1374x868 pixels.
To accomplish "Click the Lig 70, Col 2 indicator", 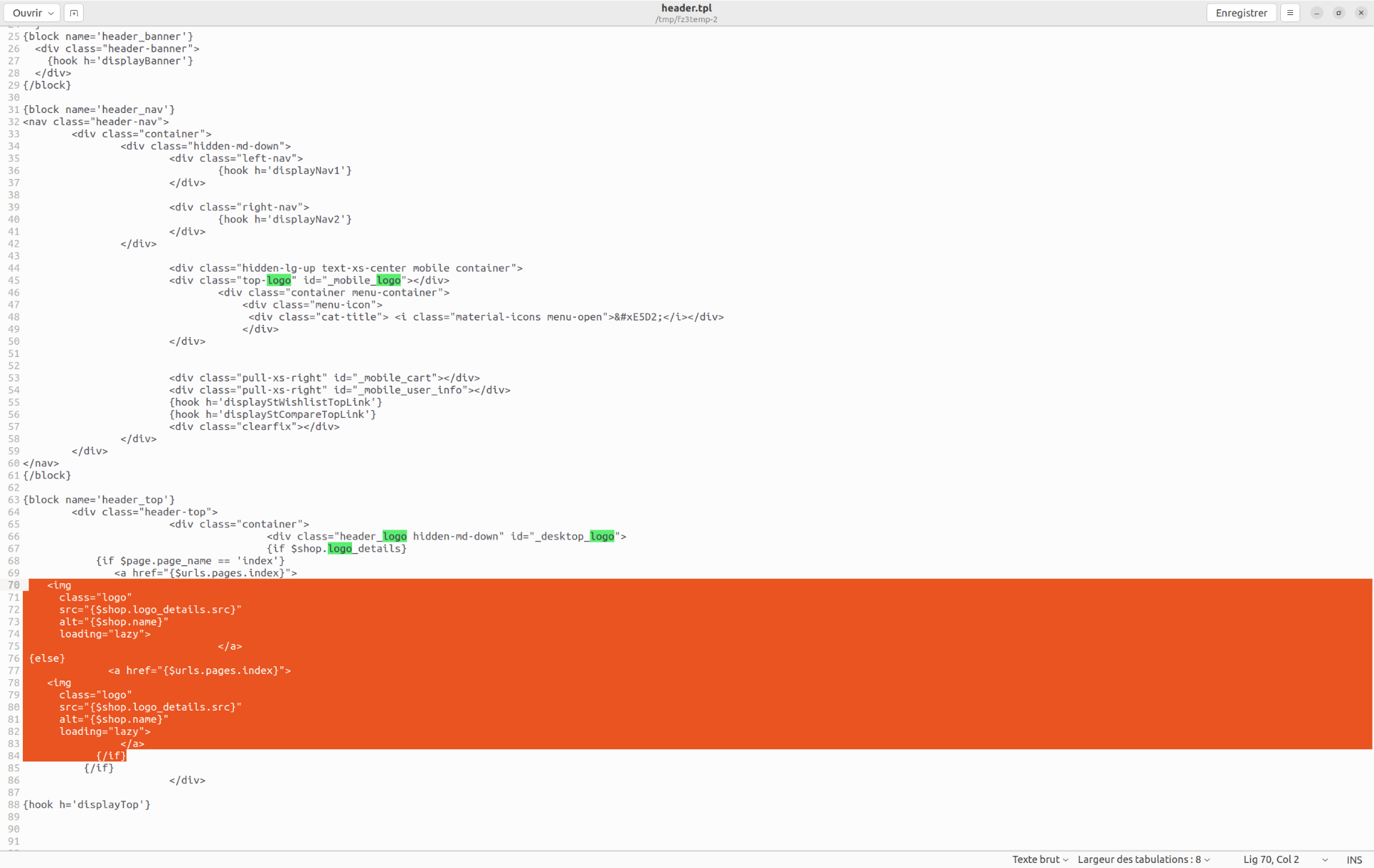I will (1271, 859).
